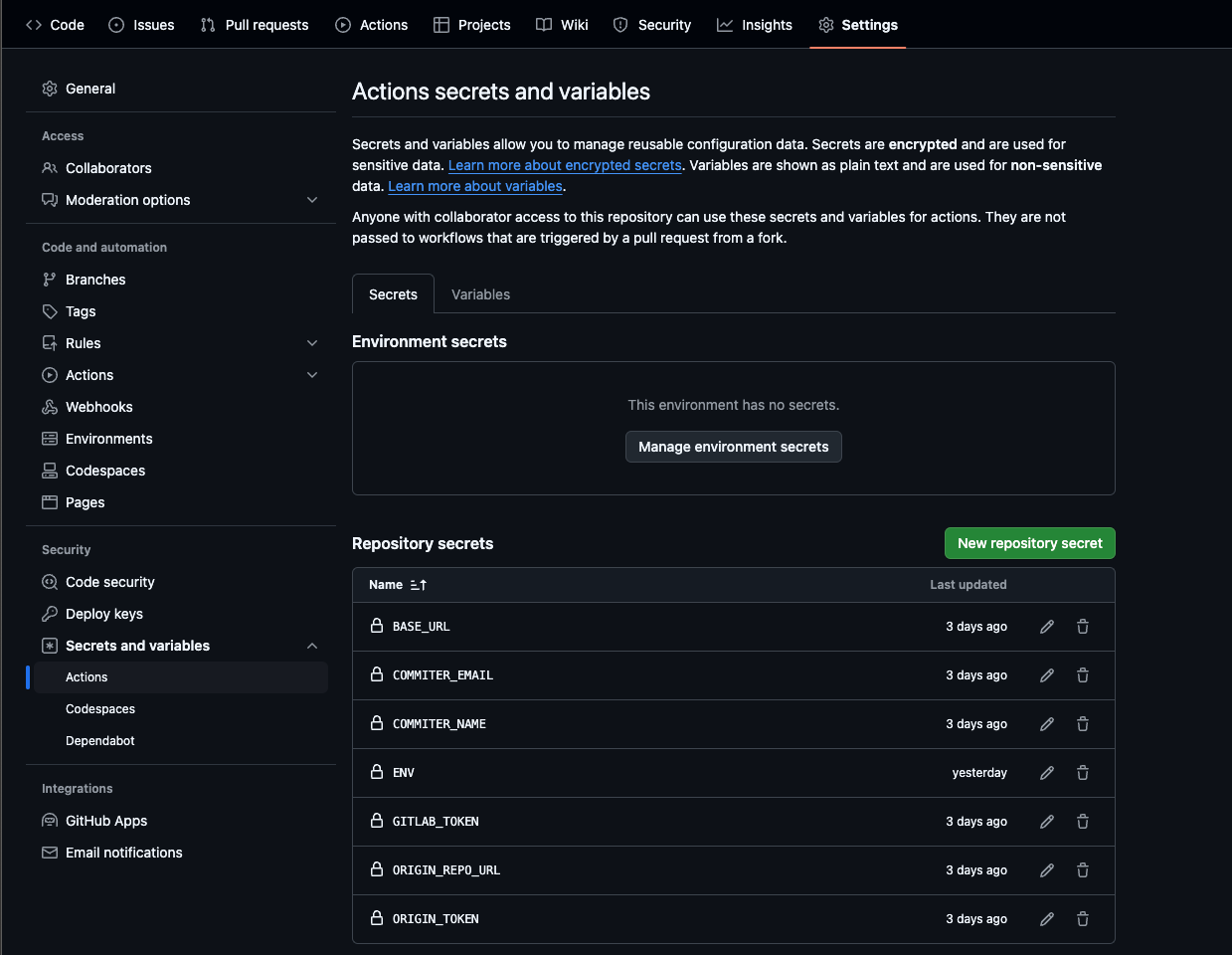Viewport: 1232px width, 955px height.
Task: Delete the COMMITER_NAME secret trash icon
Action: tap(1083, 724)
